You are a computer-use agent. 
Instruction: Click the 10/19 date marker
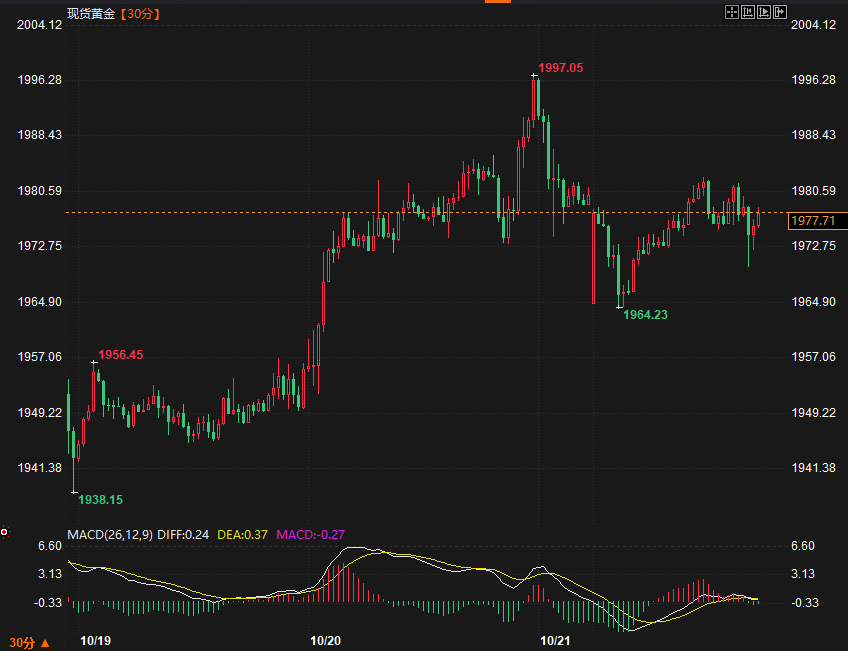pos(95,641)
